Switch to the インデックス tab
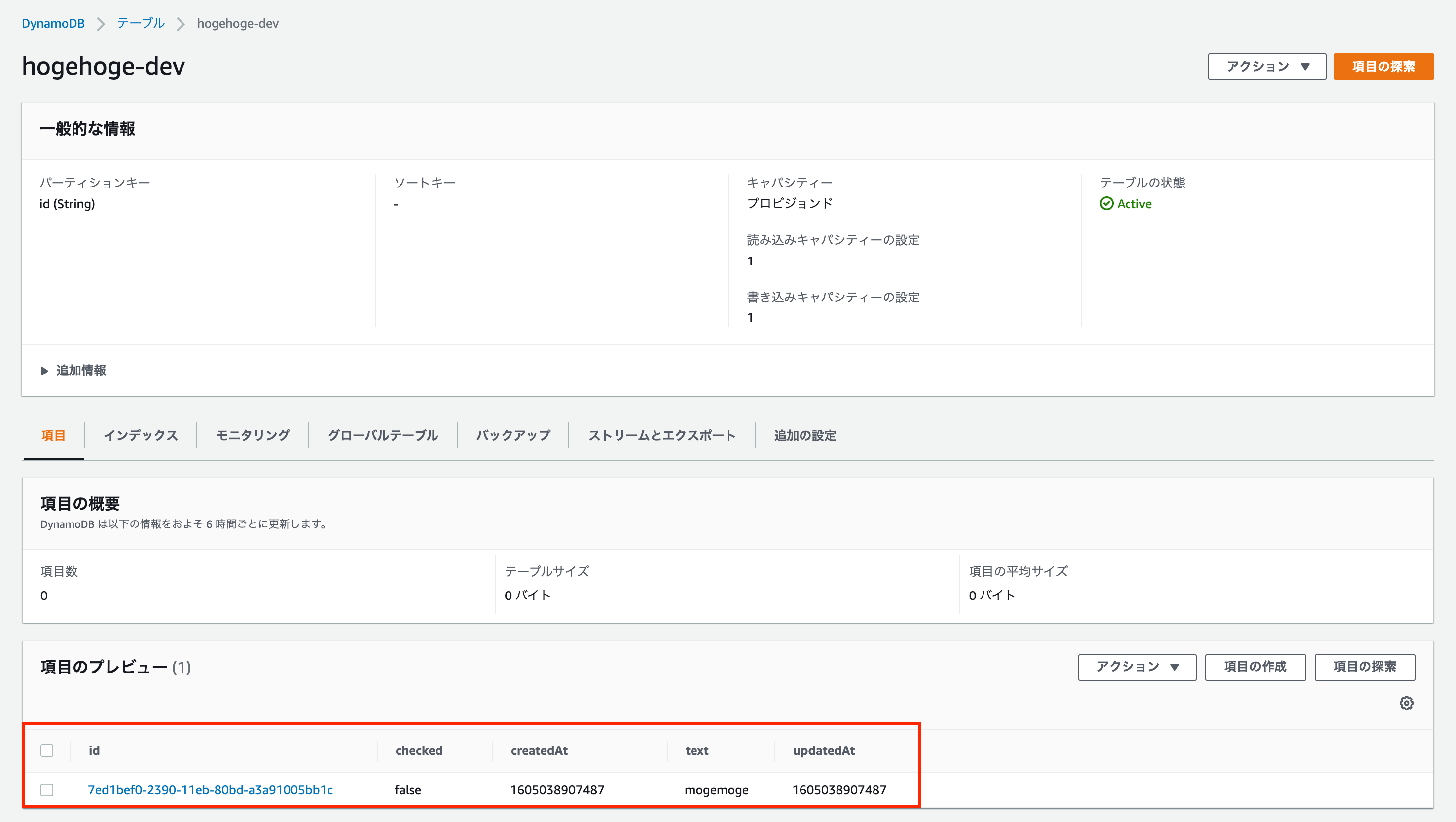The height and width of the screenshot is (822, 1456). [141, 435]
